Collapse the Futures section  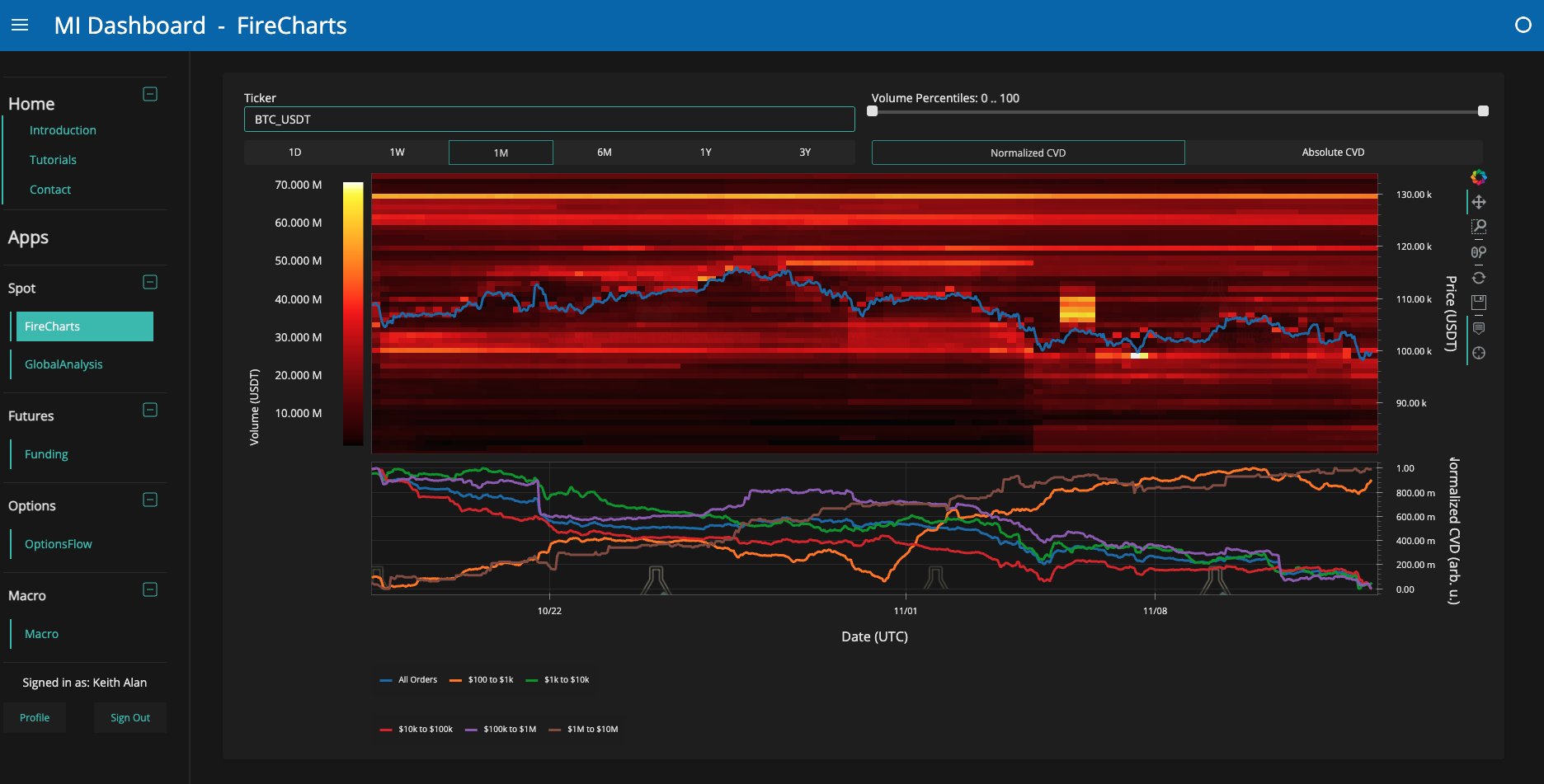tap(150, 410)
